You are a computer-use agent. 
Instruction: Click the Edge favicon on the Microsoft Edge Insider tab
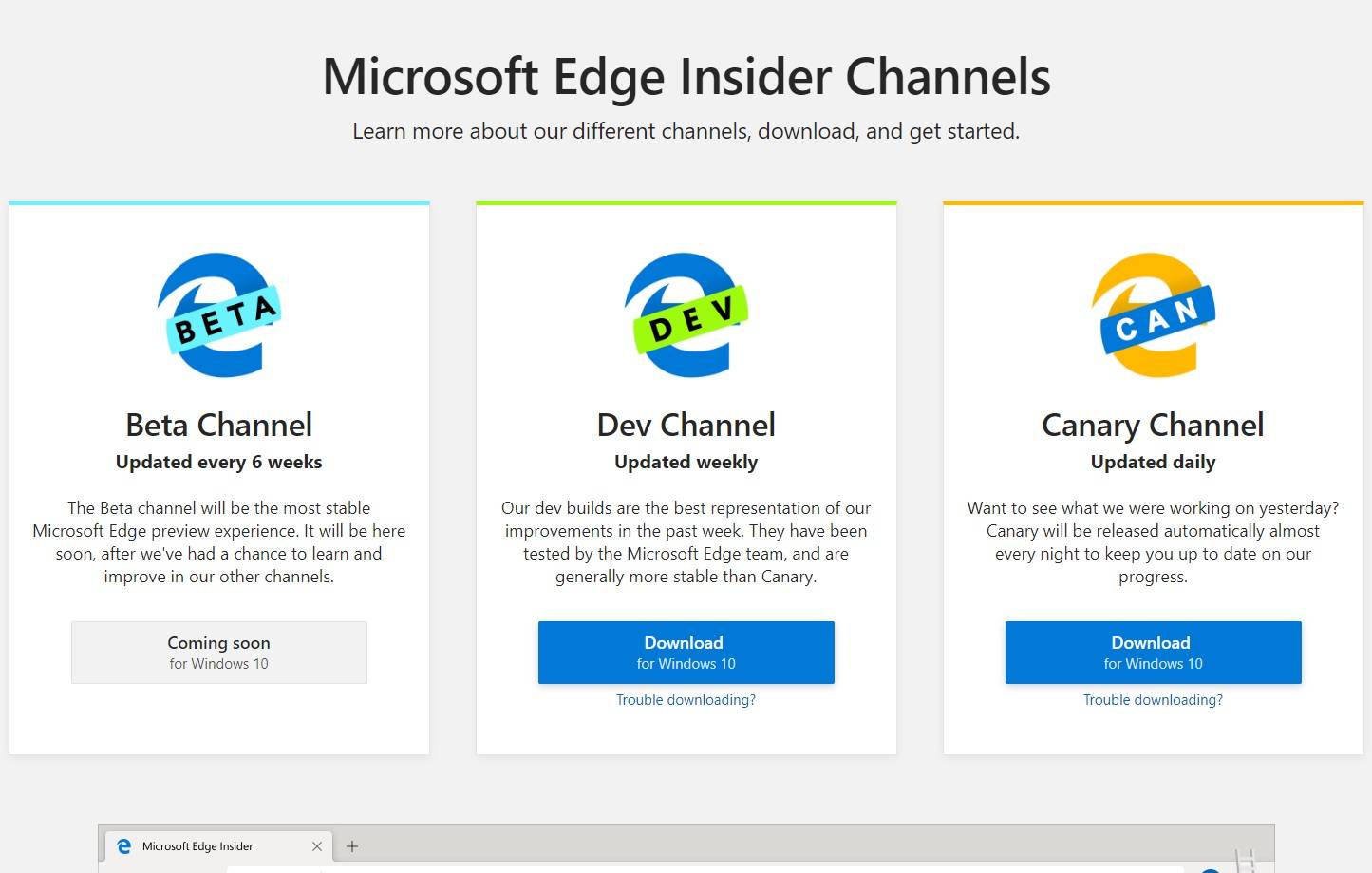123,845
